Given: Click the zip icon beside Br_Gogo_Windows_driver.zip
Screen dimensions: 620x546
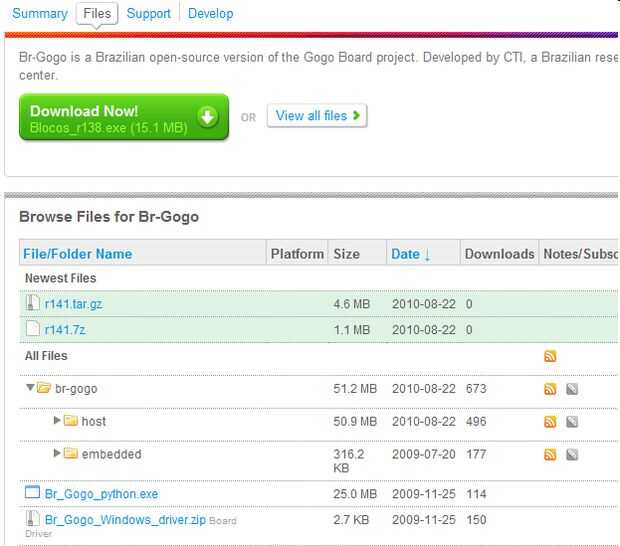Looking at the screenshot, I should pyautogui.click(x=32, y=518).
